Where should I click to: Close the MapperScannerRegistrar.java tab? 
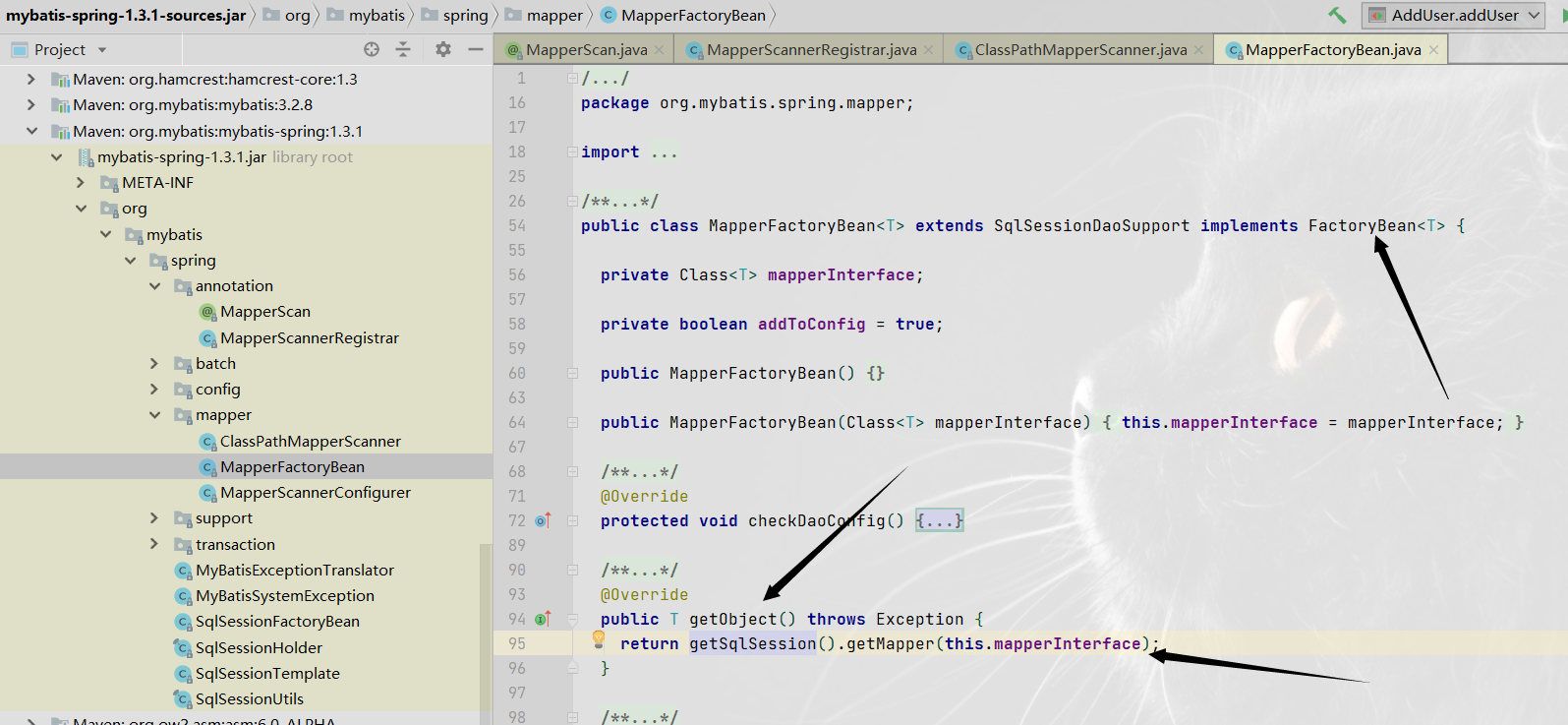928,50
